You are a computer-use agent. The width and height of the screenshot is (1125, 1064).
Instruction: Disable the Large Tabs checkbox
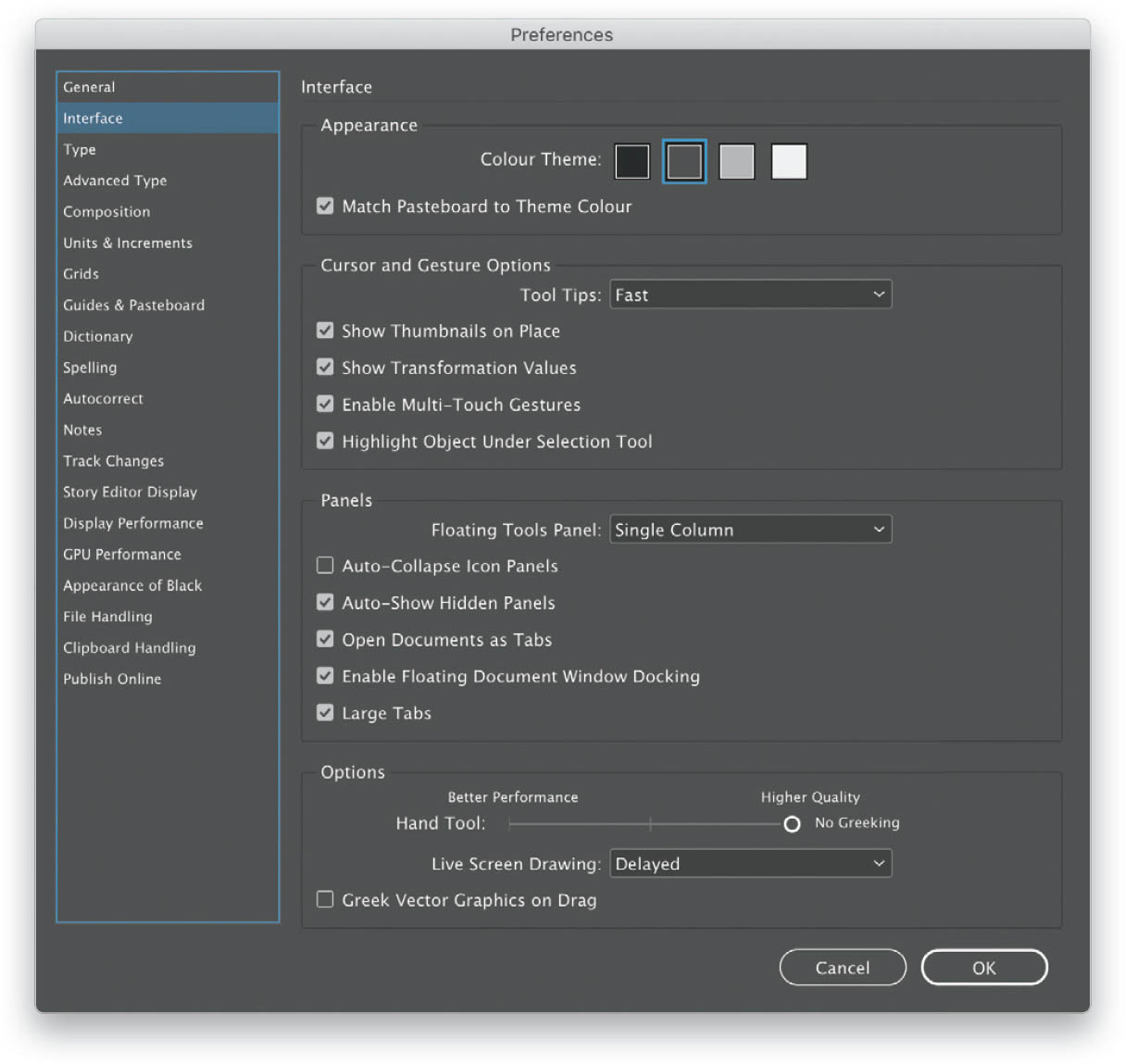(325, 712)
